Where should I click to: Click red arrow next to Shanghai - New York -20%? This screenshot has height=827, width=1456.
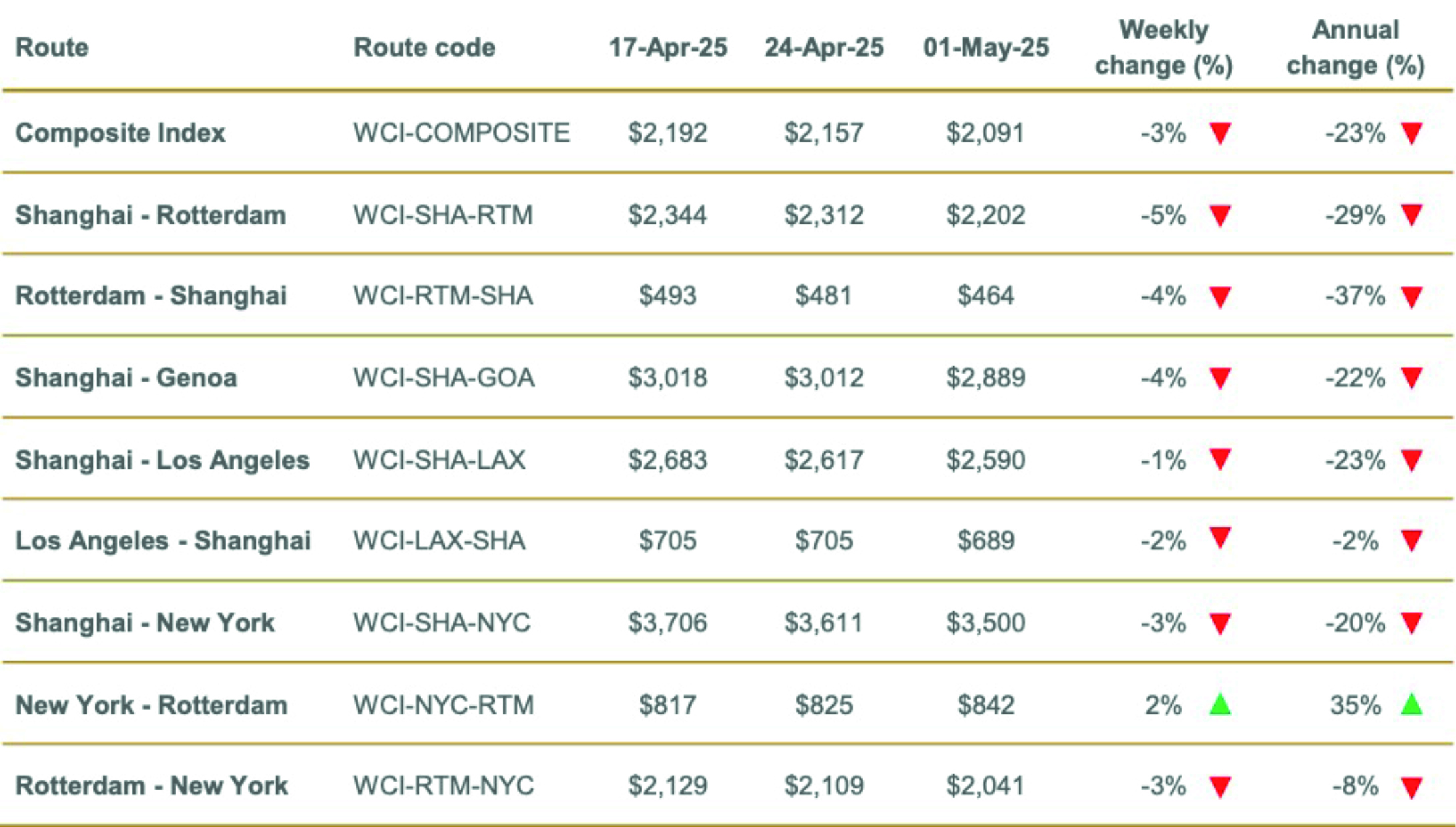(1411, 623)
